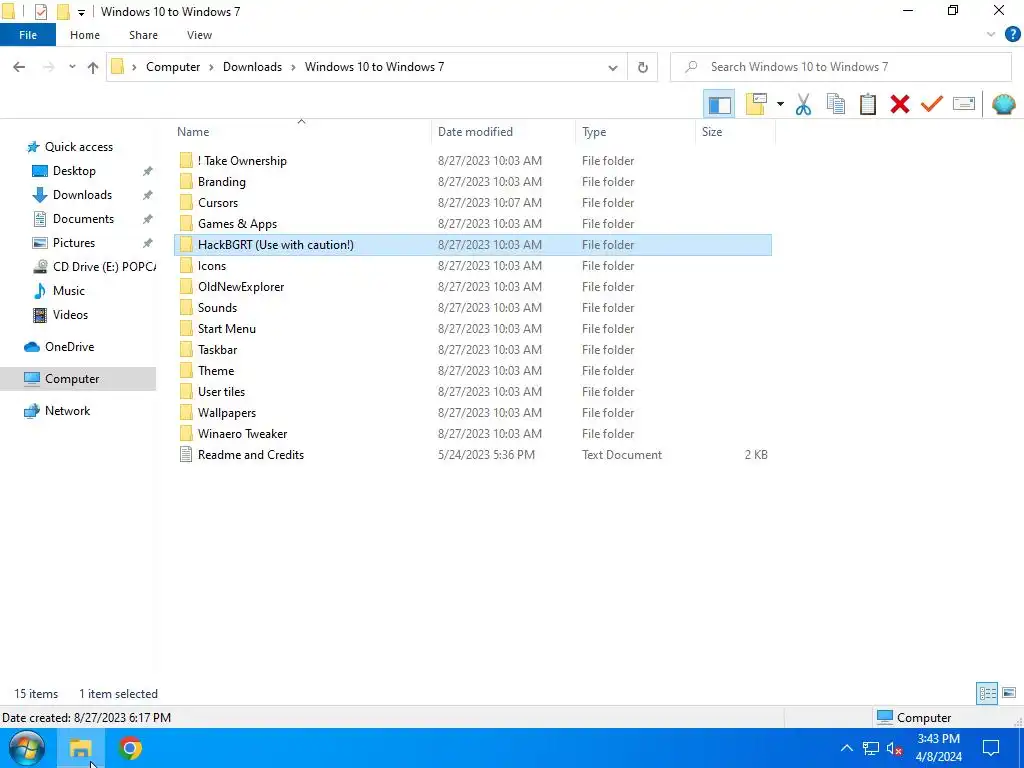Click the Cut scissors icon
Viewport: 1024px width, 768px height.
coord(803,104)
